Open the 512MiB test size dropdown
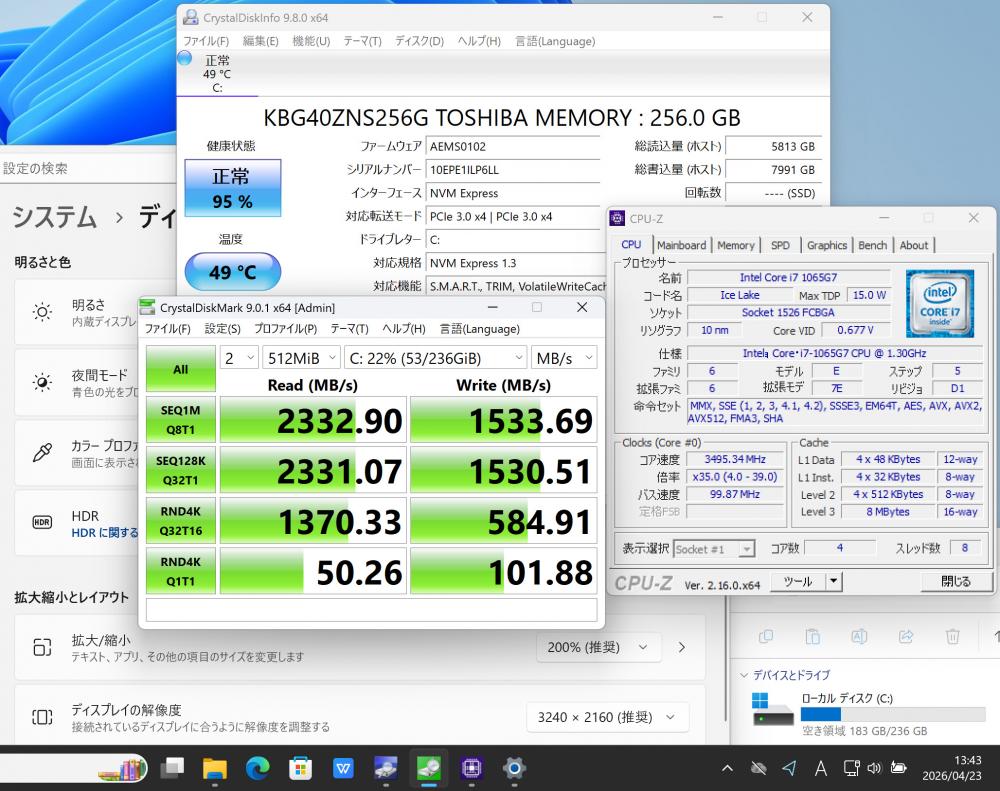The width and height of the screenshot is (1000, 791). pos(301,357)
